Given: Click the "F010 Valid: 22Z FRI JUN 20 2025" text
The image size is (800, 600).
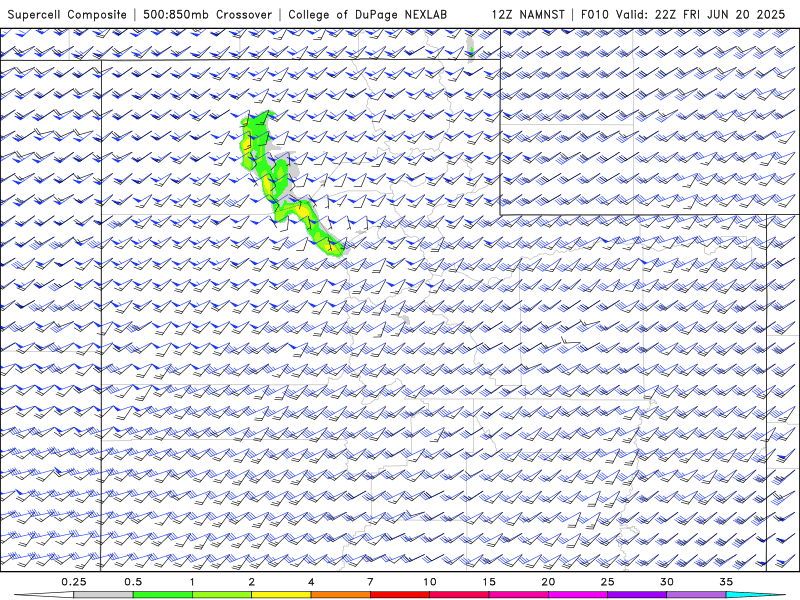Looking at the screenshot, I should (683, 14).
